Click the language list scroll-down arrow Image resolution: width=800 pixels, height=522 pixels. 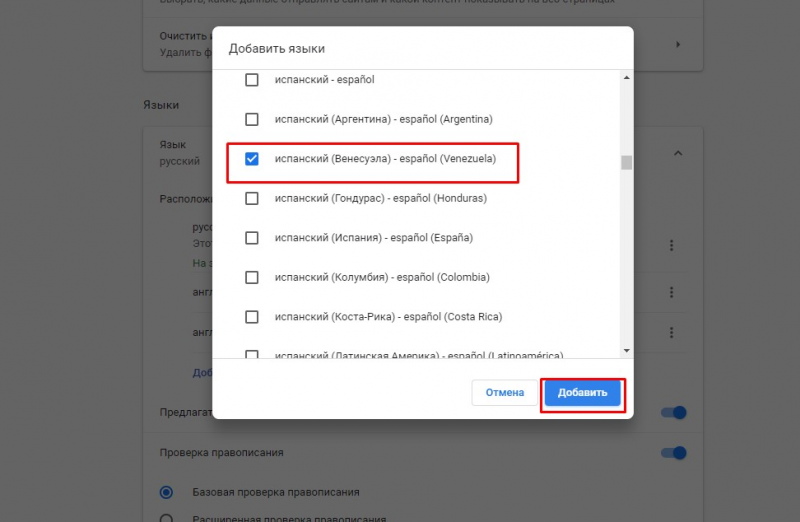point(626,351)
